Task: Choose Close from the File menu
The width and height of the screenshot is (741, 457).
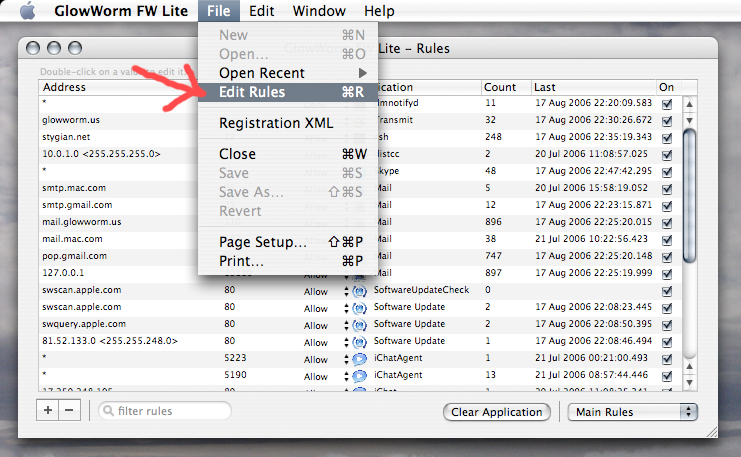Action: click(x=288, y=154)
